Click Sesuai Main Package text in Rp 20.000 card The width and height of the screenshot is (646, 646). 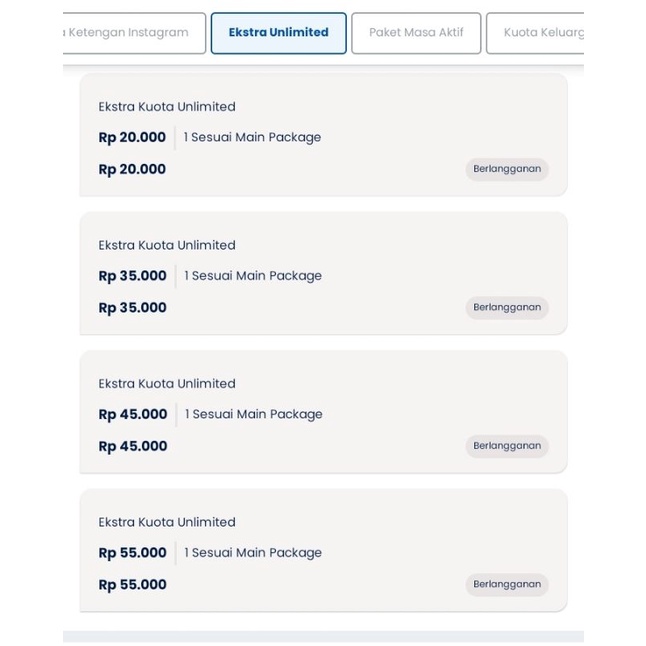coord(256,137)
